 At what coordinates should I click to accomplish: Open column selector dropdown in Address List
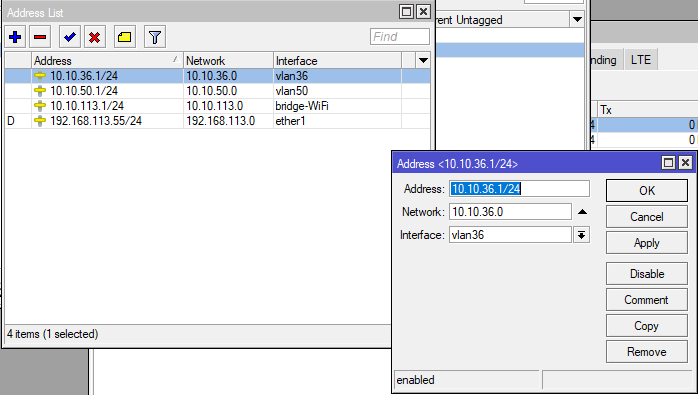423,61
